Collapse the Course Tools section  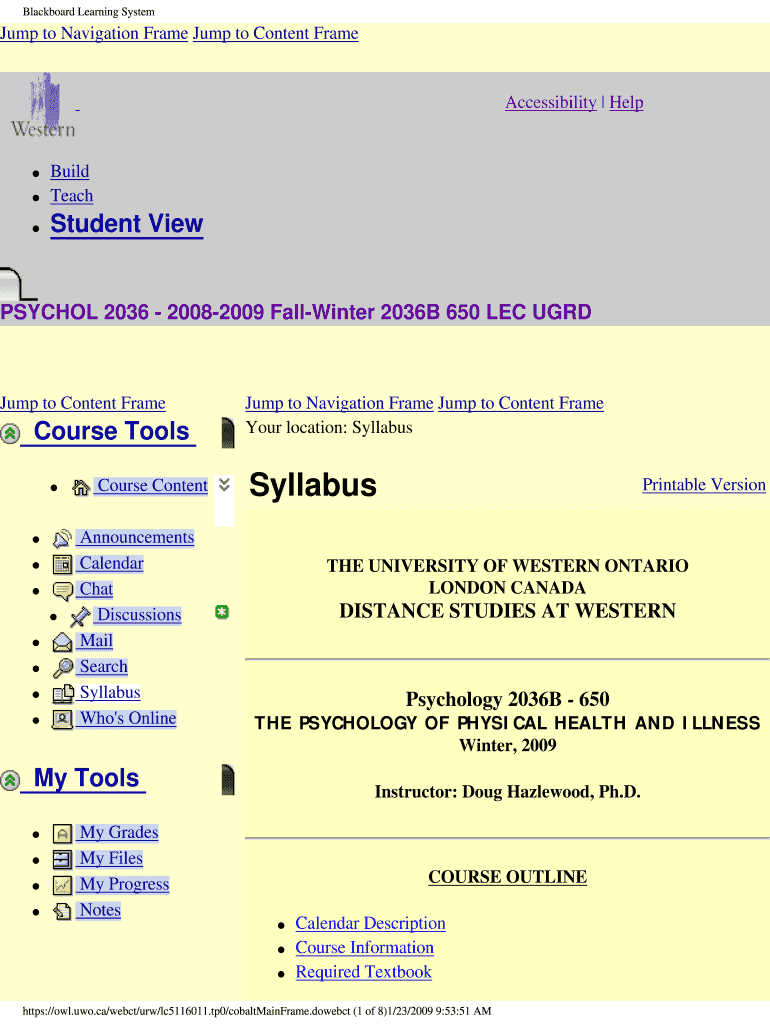(11, 433)
